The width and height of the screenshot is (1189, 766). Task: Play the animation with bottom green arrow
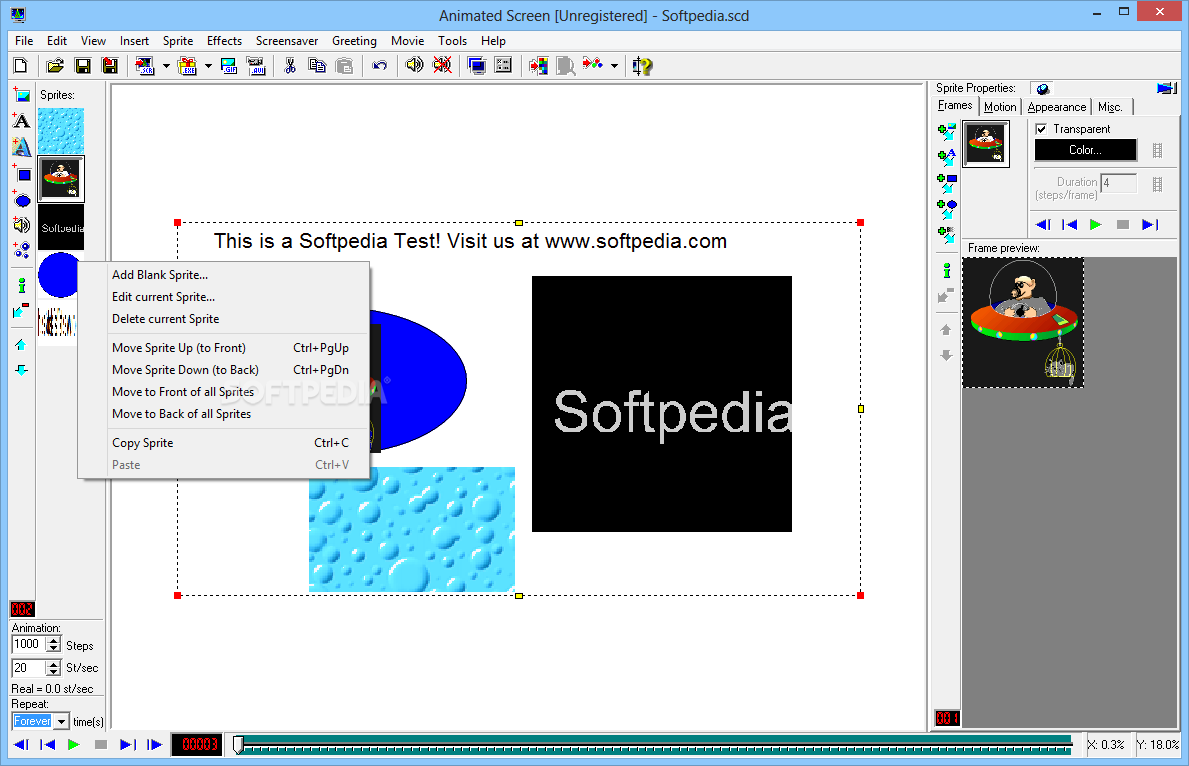point(74,745)
